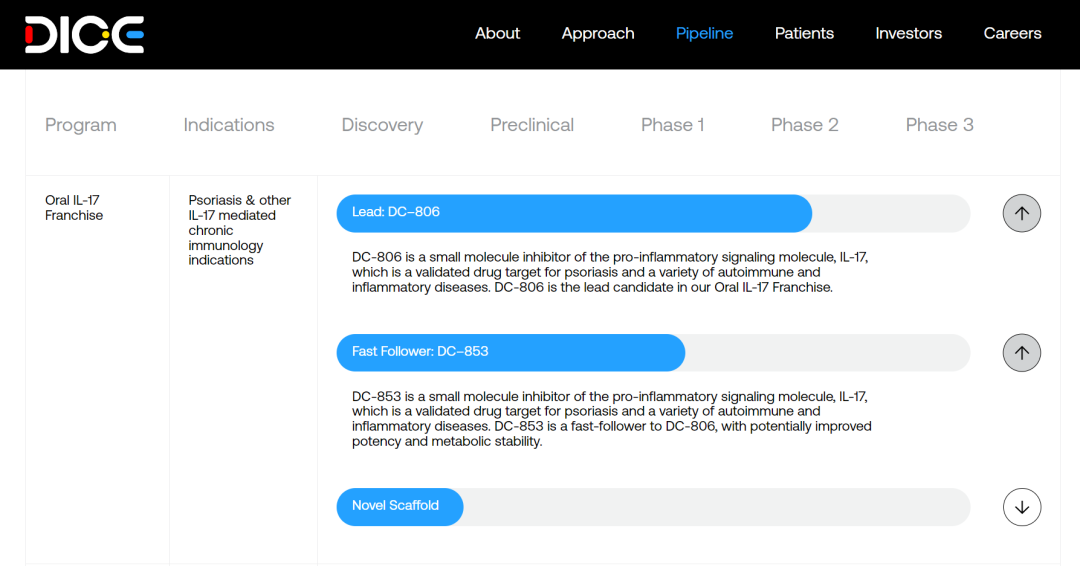Screen dimensions: 1080x566
Task: Click the Preclinical column header
Action: (532, 125)
